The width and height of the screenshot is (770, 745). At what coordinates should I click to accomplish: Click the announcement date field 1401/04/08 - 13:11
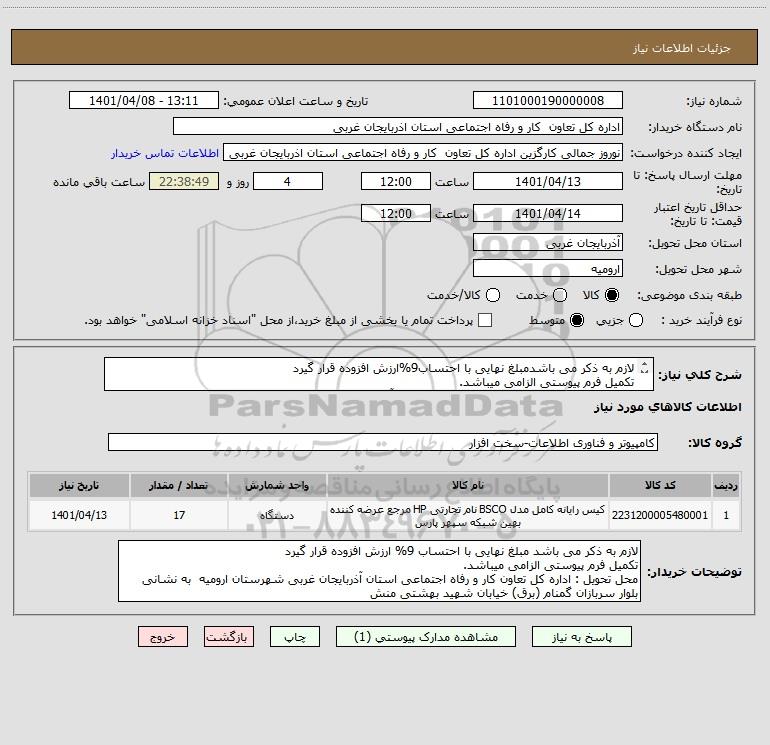point(143,101)
